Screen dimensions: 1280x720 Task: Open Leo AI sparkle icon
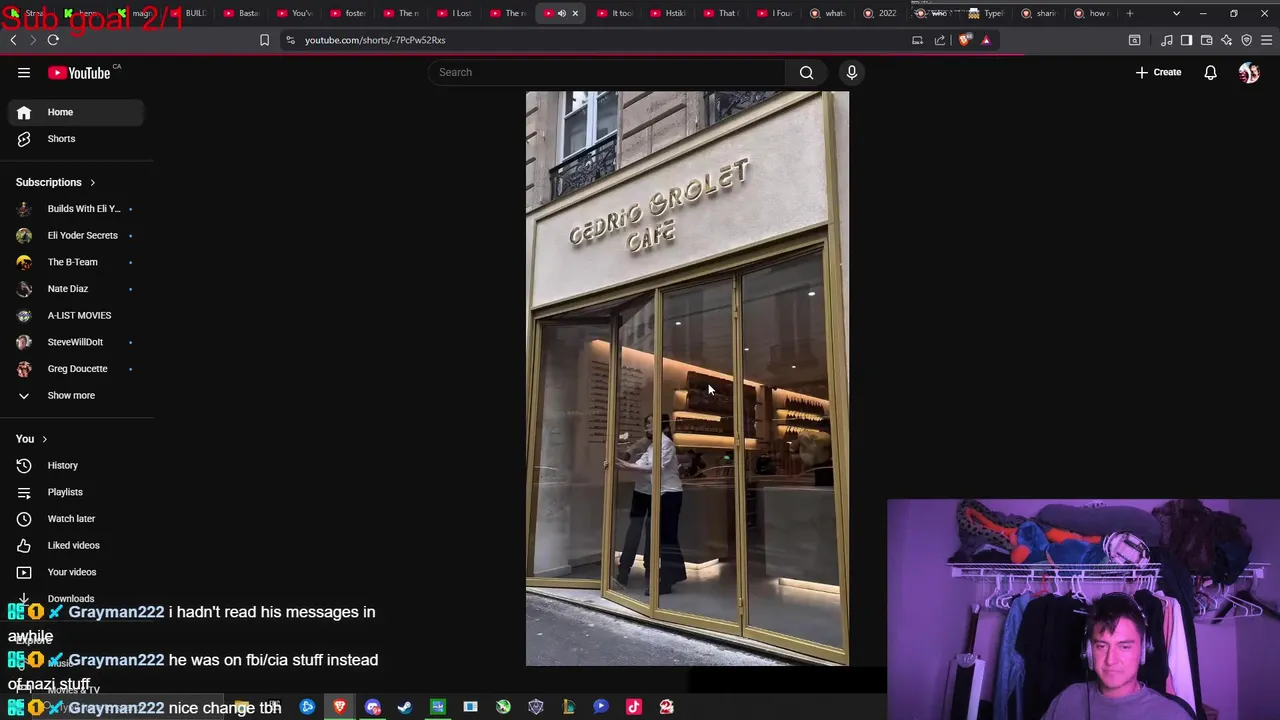(1226, 40)
